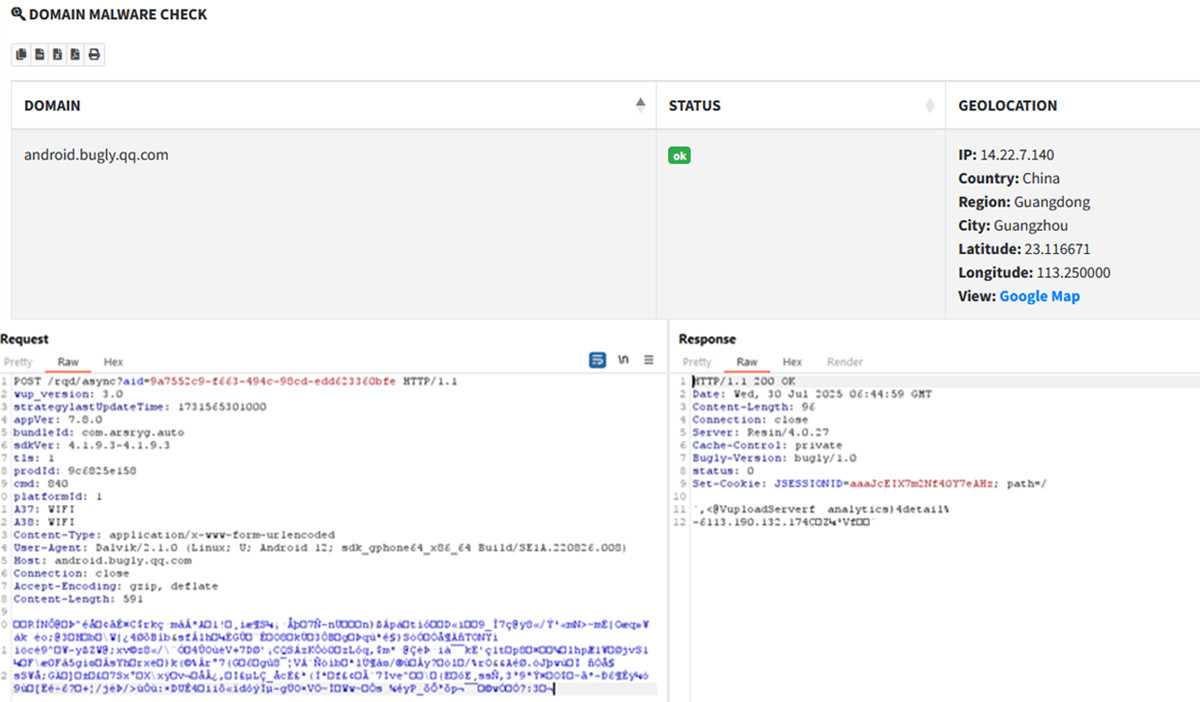
Task: Open the Request panel hamburger menu
Action: pyautogui.click(x=648, y=360)
